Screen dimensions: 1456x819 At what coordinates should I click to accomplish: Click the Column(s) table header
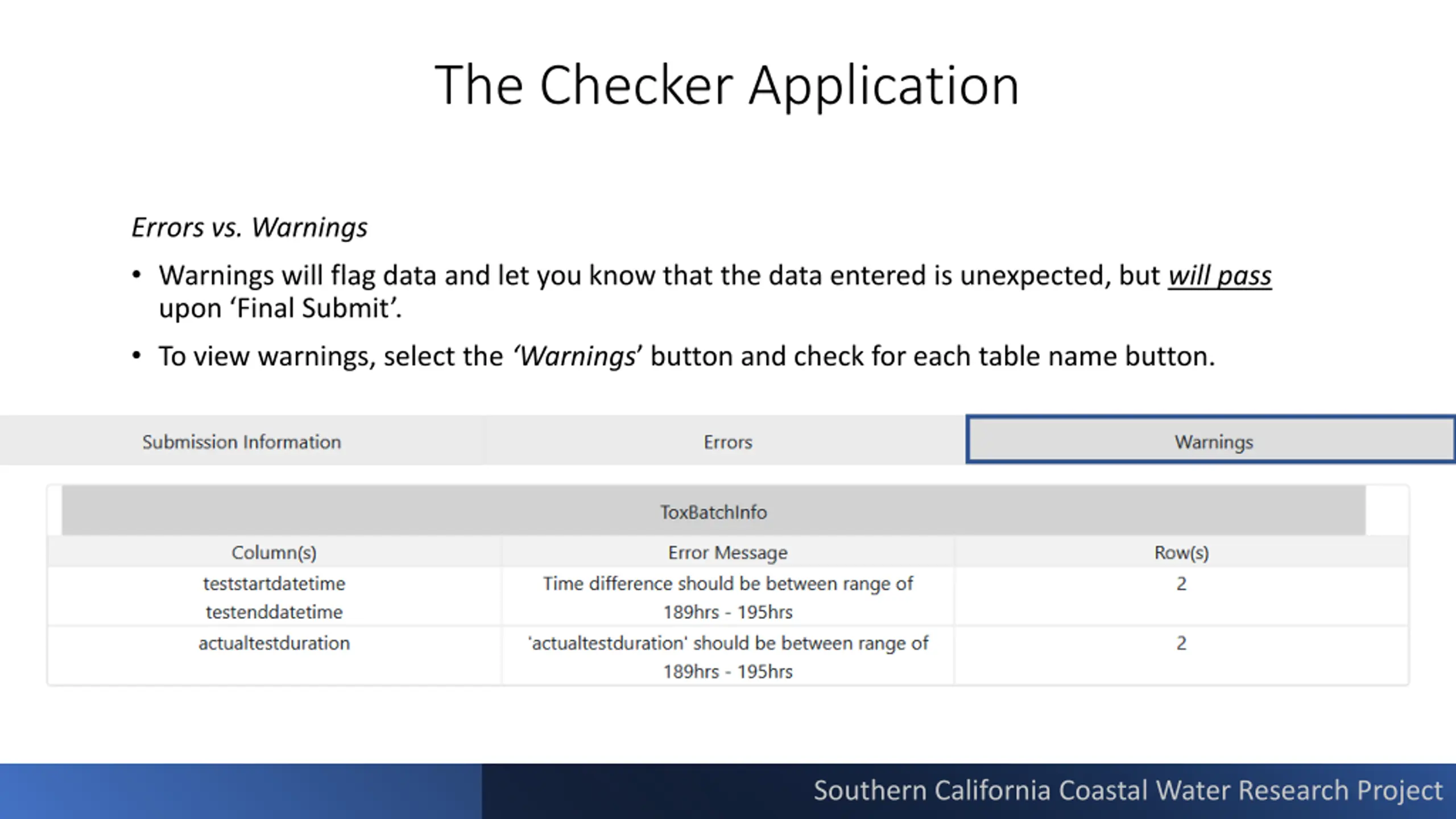coord(274,552)
